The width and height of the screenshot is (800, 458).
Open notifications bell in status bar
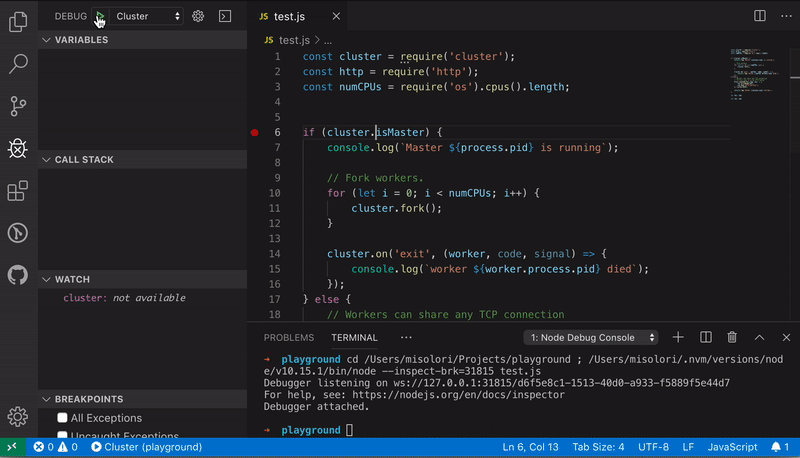coord(780,447)
